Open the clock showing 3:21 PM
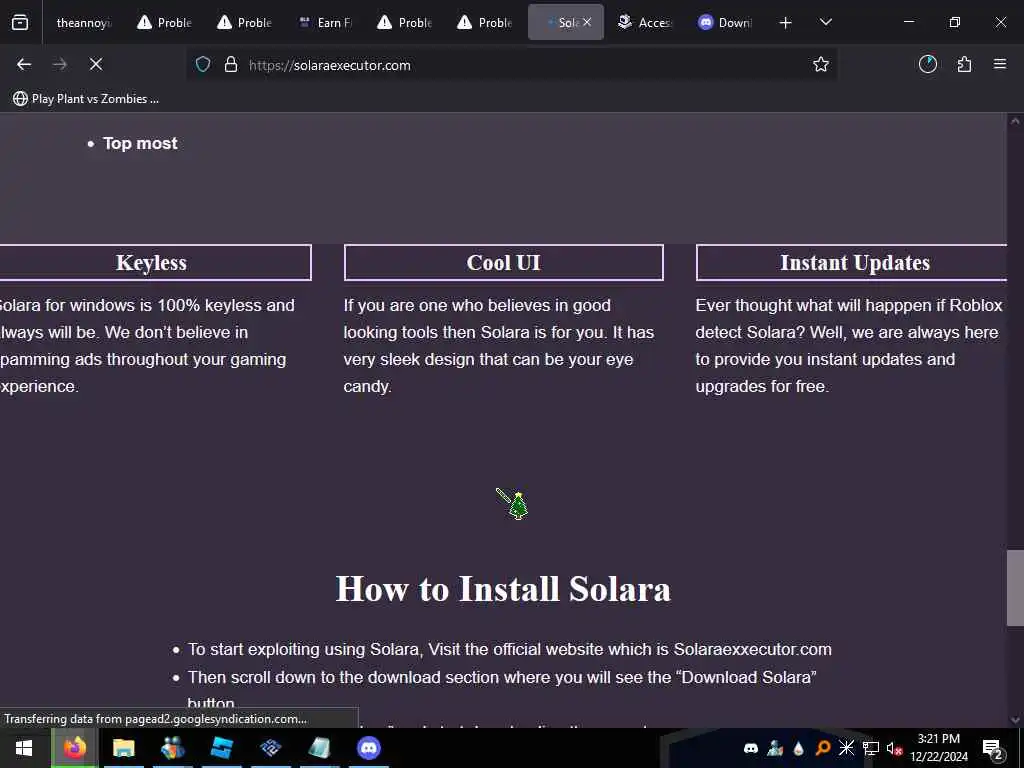The width and height of the screenshot is (1024, 768). tap(938, 748)
